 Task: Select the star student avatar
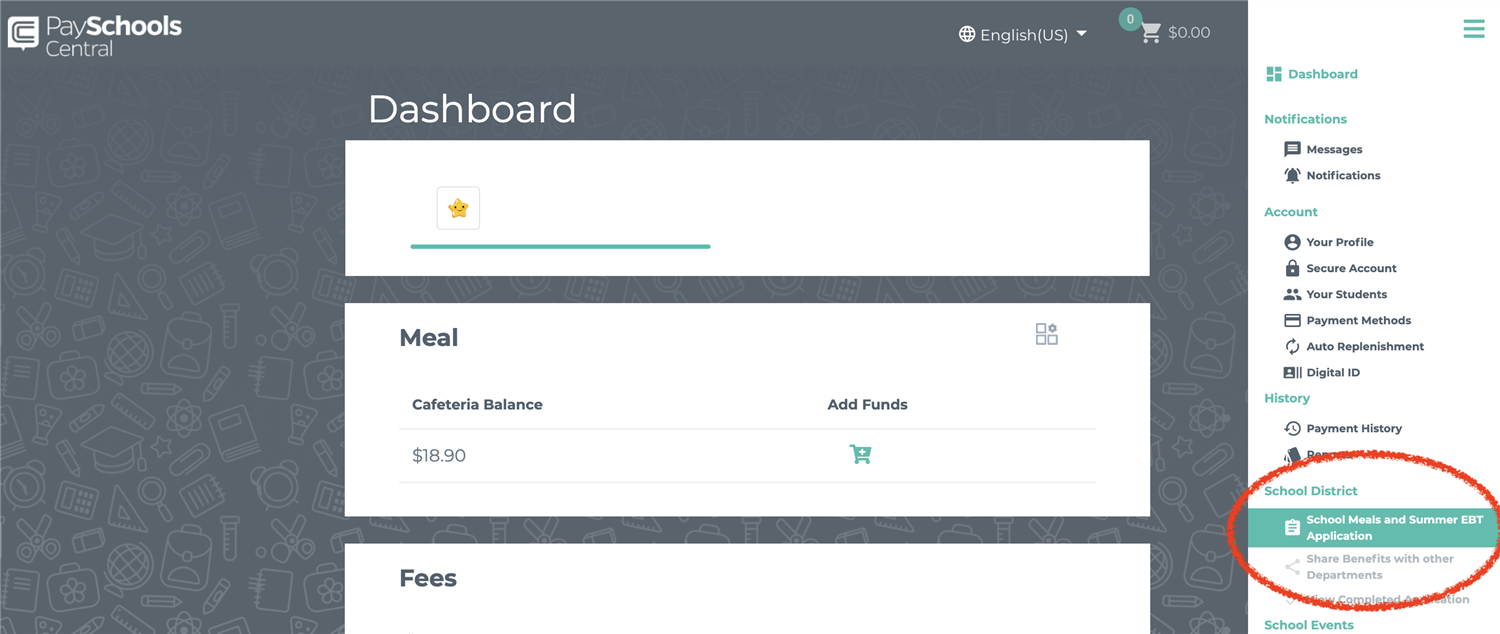458,208
